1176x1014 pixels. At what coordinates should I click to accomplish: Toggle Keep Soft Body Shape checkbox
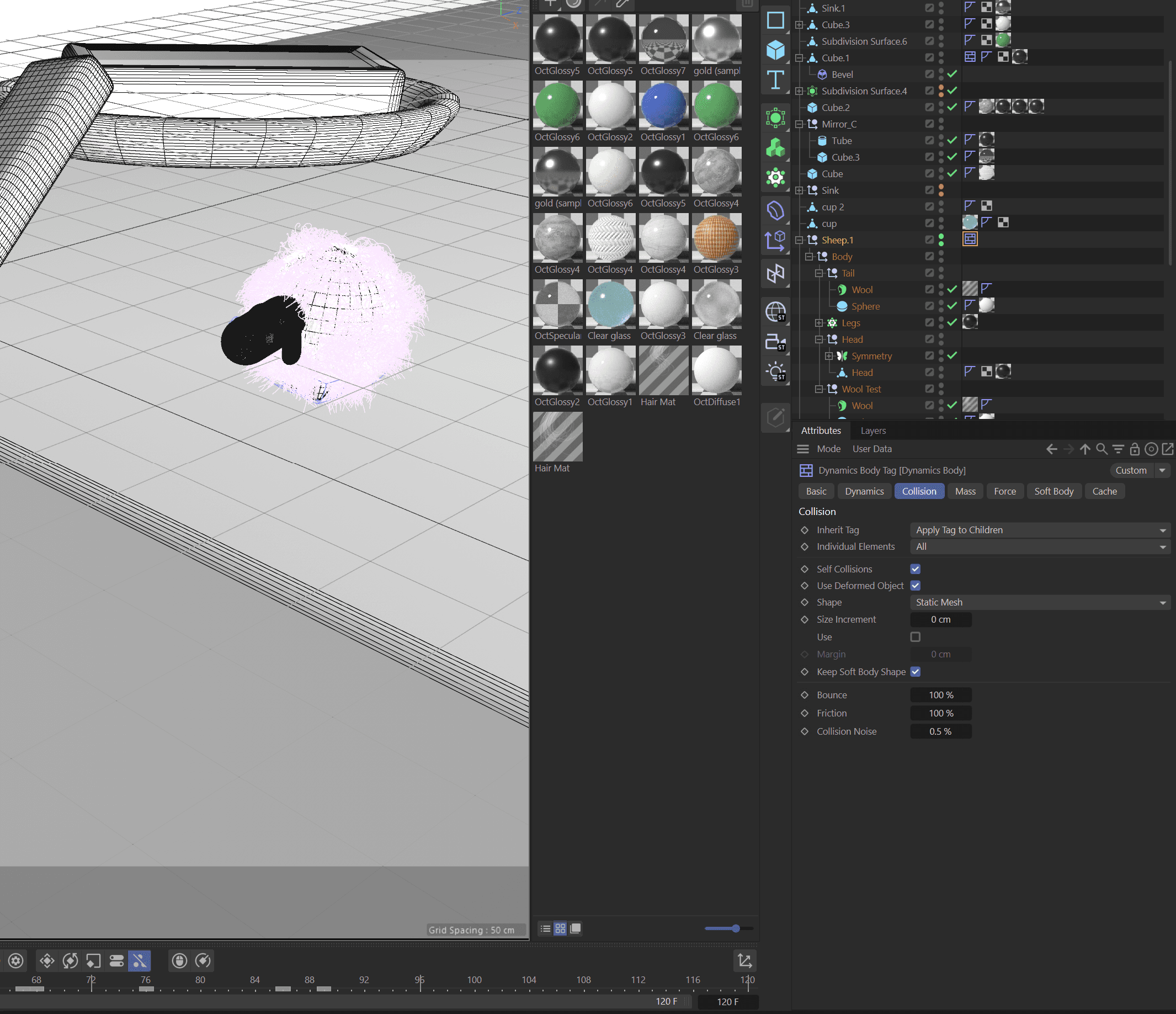click(x=915, y=672)
